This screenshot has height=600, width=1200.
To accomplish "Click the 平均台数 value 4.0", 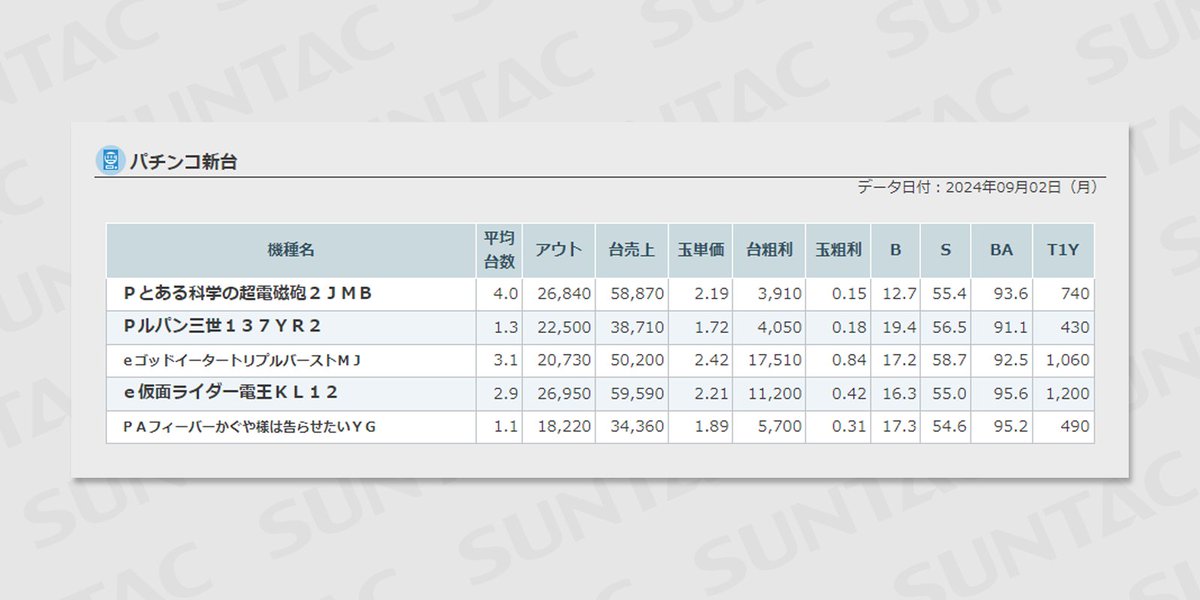I will click(x=506, y=294).
